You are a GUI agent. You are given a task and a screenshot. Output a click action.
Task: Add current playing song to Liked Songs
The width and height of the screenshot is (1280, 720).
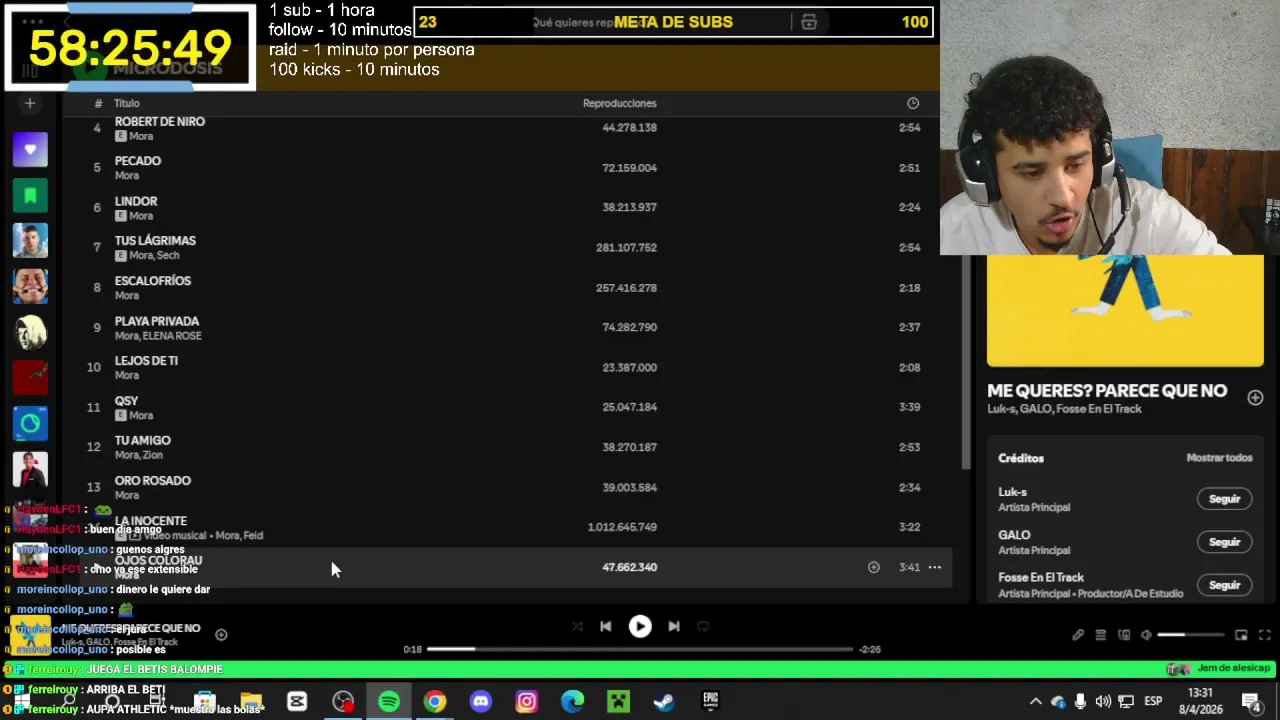pos(221,634)
